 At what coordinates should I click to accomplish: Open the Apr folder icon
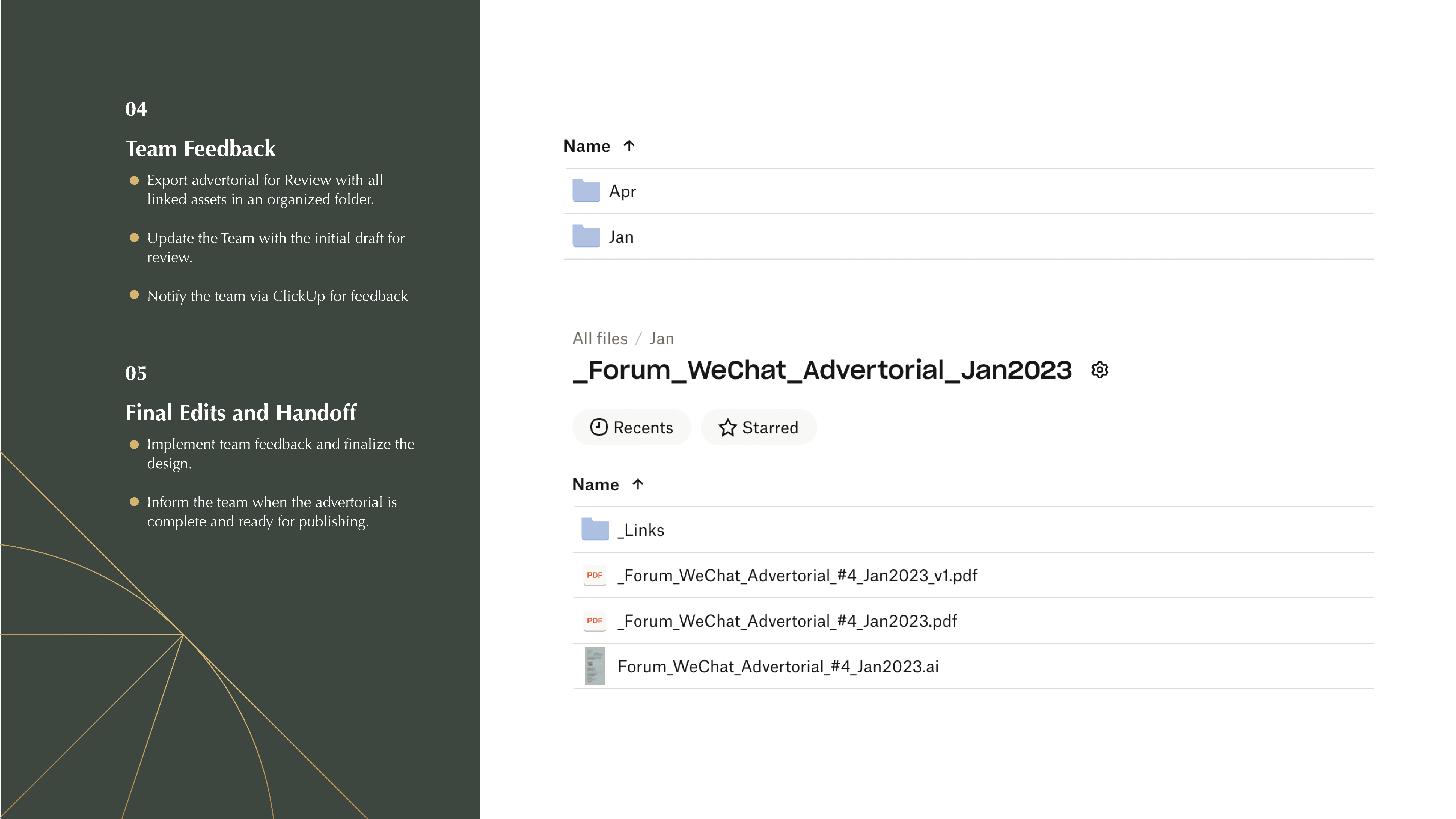pyautogui.click(x=586, y=191)
